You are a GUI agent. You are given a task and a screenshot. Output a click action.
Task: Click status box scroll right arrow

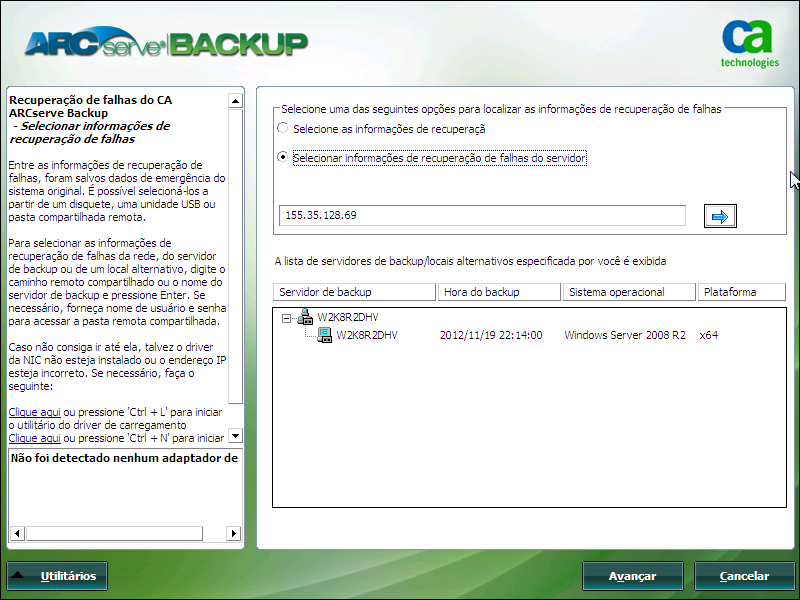[233, 533]
